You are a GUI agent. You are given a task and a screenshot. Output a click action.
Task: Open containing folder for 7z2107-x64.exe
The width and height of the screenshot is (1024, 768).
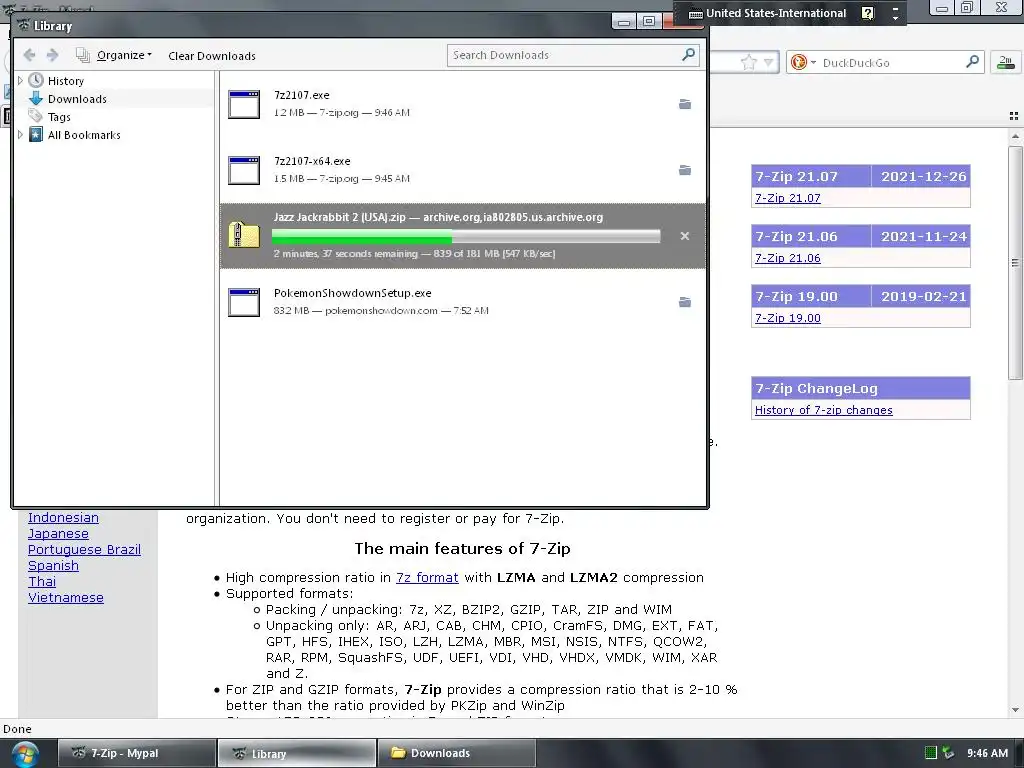click(684, 170)
